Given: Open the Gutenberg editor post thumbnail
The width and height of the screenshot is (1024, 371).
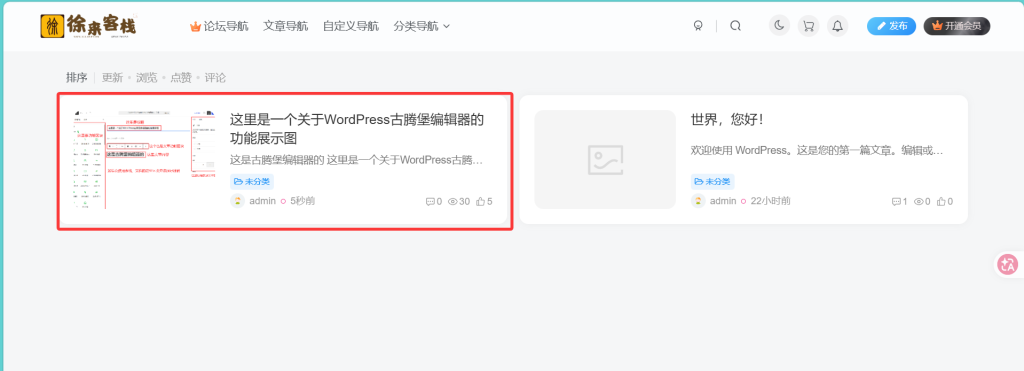Looking at the screenshot, I should pyautogui.click(x=144, y=159).
